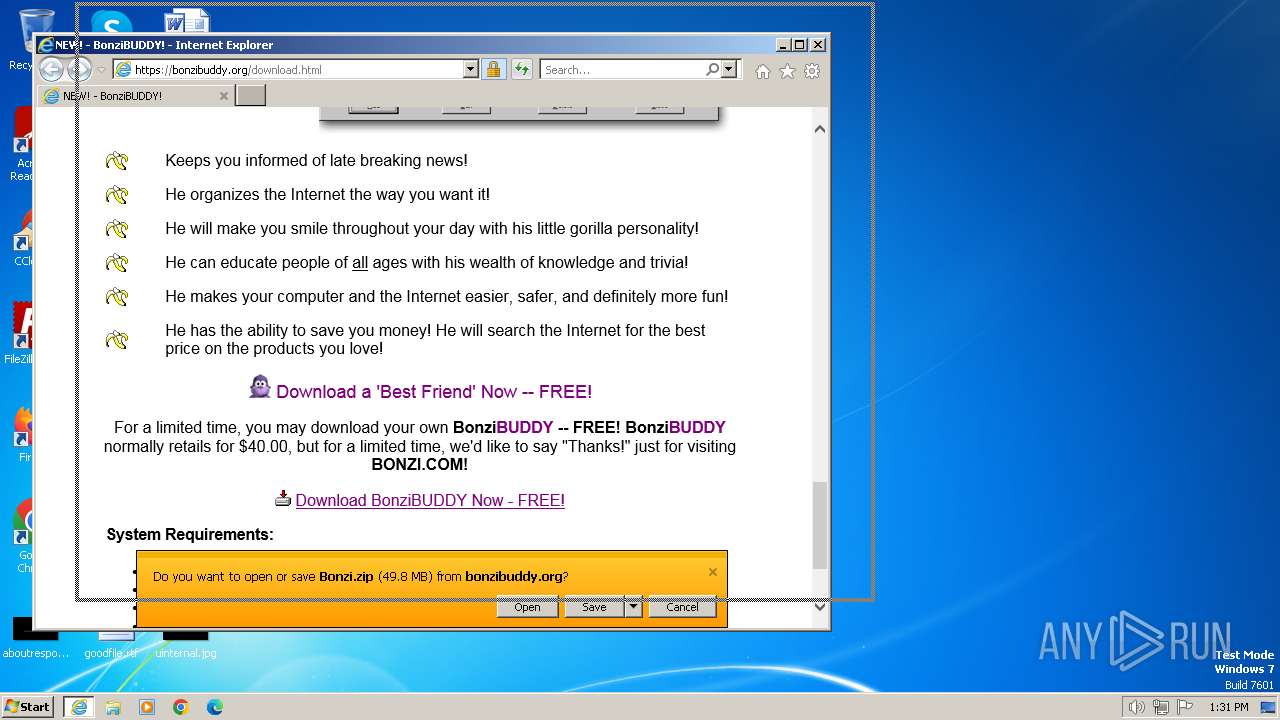Click the Action Center flag tray icon
This screenshot has height=720, width=1280.
pyautogui.click(x=1185, y=707)
